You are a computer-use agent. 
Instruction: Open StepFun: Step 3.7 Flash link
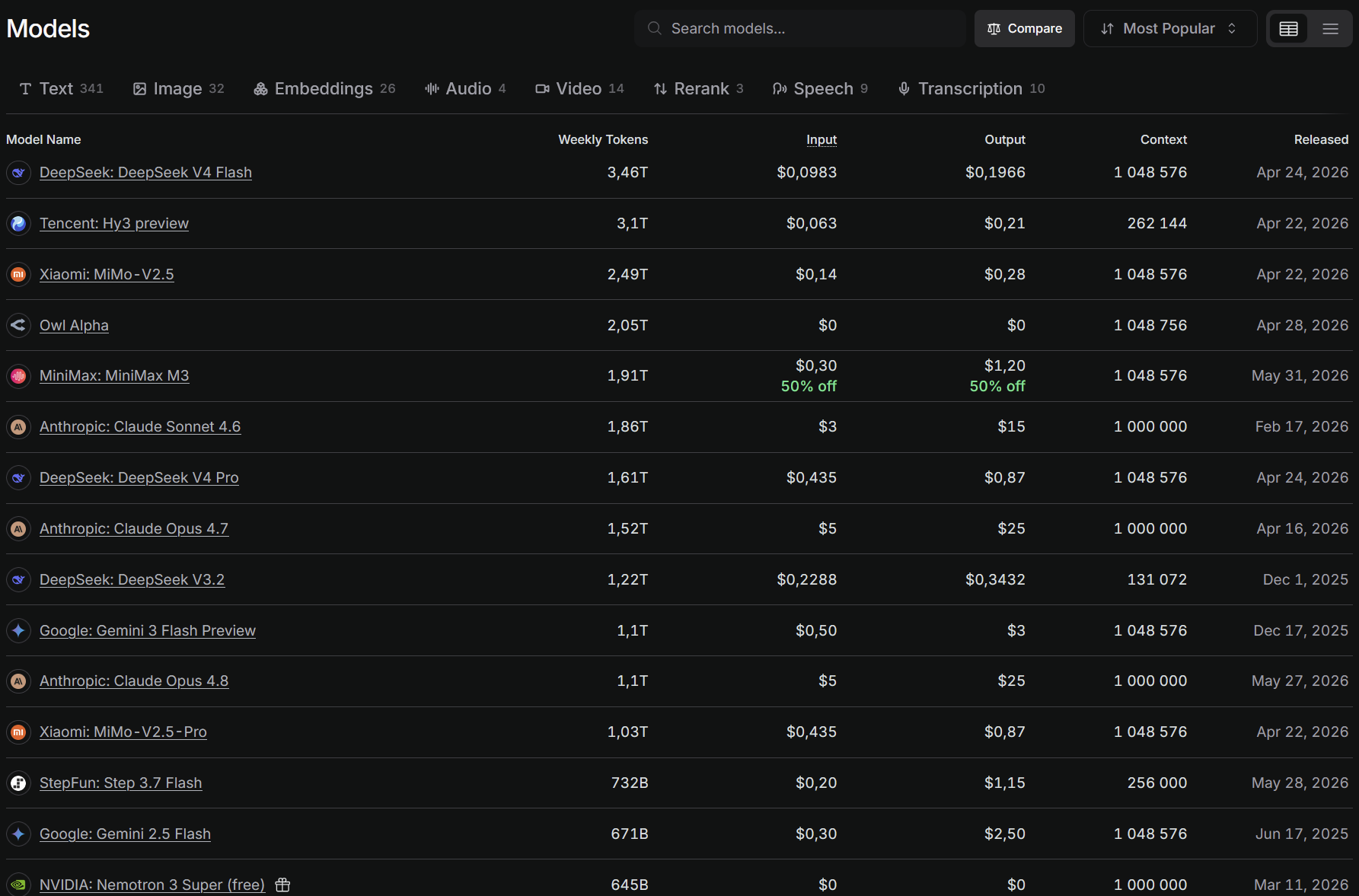pos(120,783)
